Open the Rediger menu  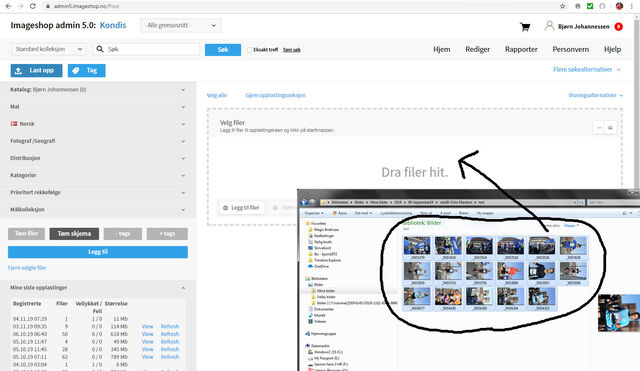click(478, 49)
